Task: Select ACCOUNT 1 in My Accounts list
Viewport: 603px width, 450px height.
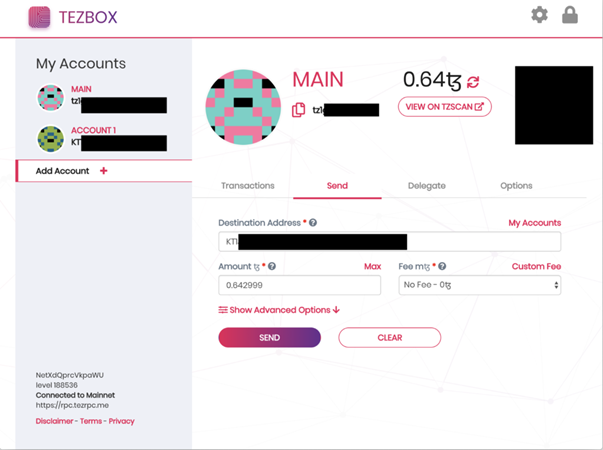Action: click(102, 139)
